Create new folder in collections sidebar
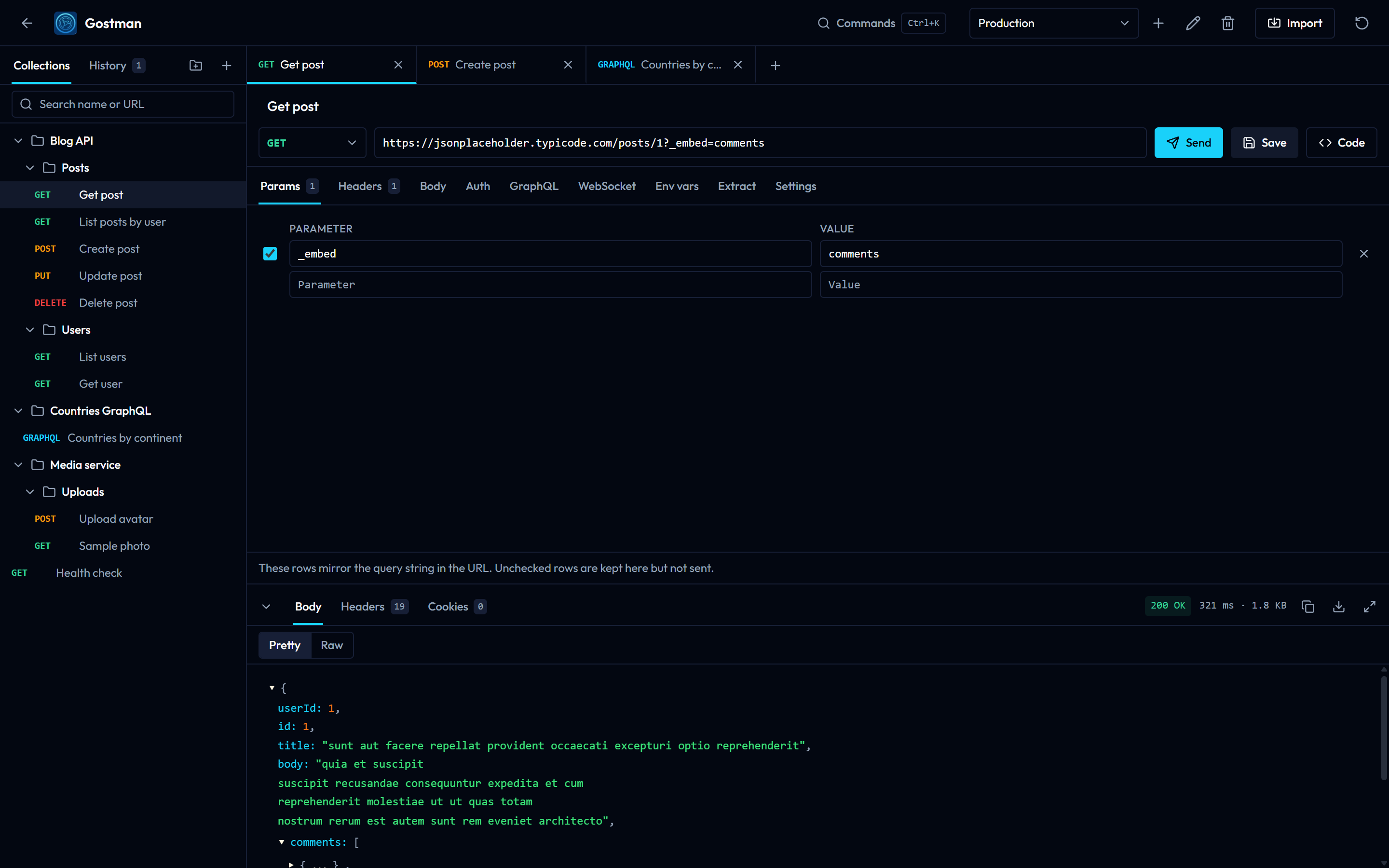1389x868 pixels. click(196, 66)
